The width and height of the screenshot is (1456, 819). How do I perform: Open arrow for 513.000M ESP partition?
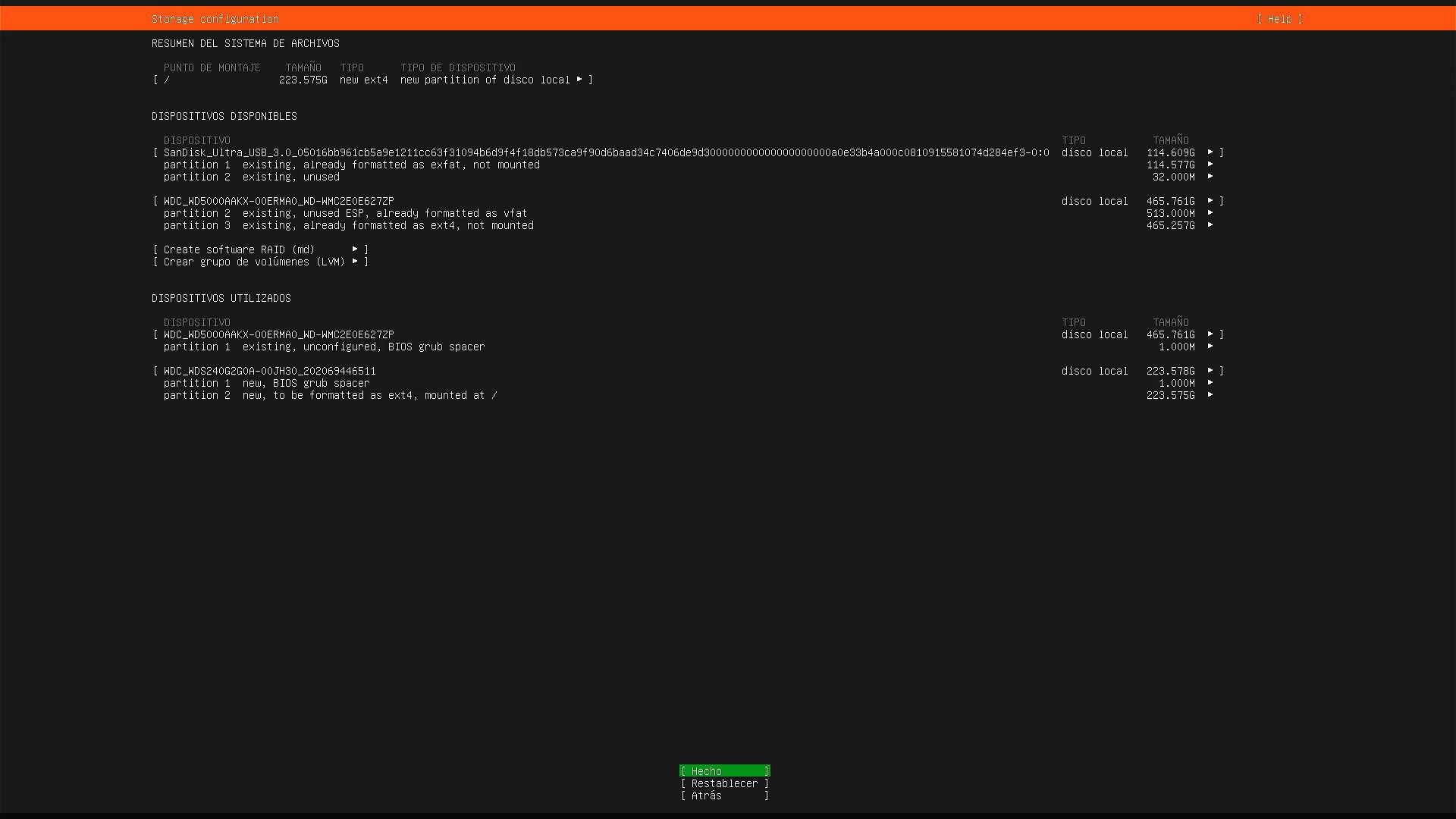(x=1210, y=213)
